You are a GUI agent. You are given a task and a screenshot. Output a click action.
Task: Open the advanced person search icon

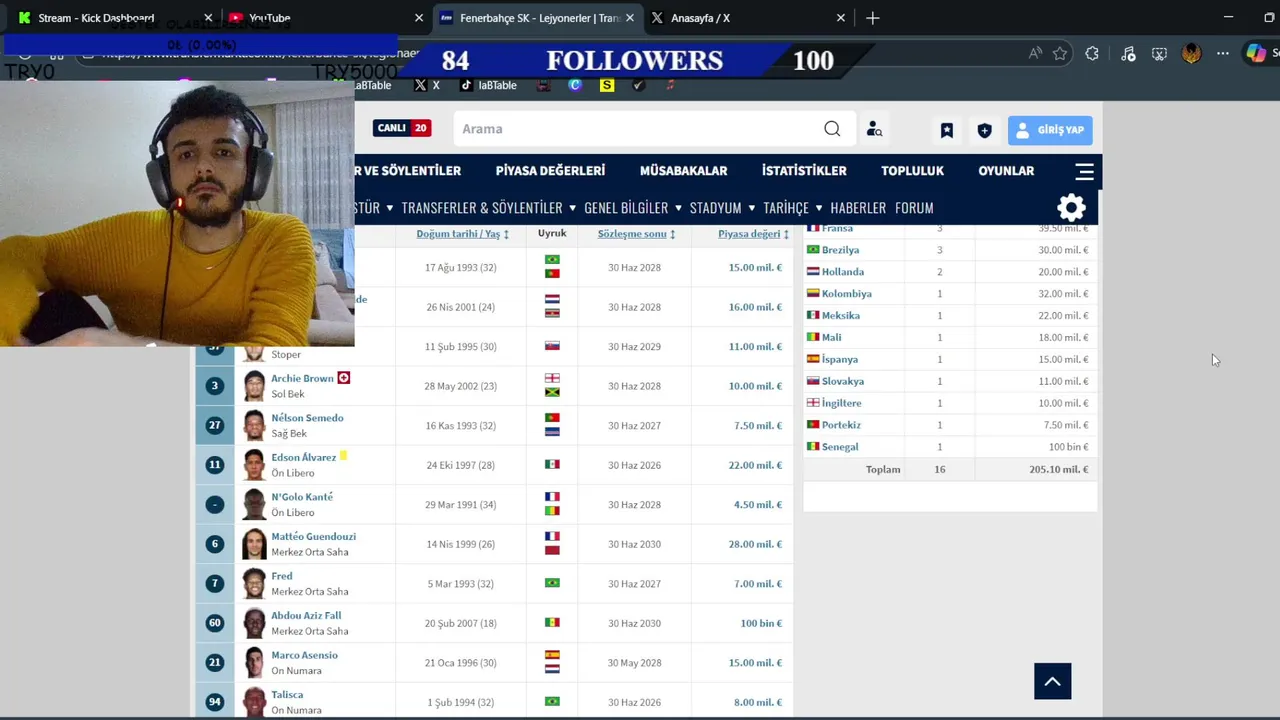[x=874, y=129]
